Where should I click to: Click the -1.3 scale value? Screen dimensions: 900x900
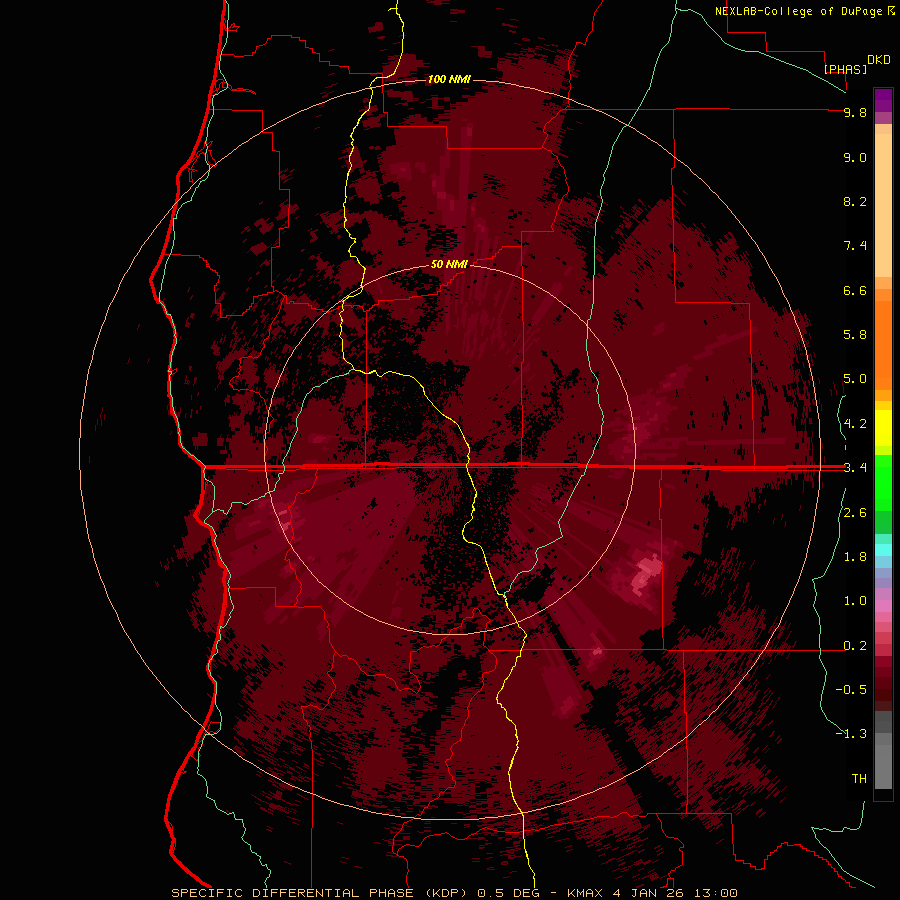click(851, 734)
